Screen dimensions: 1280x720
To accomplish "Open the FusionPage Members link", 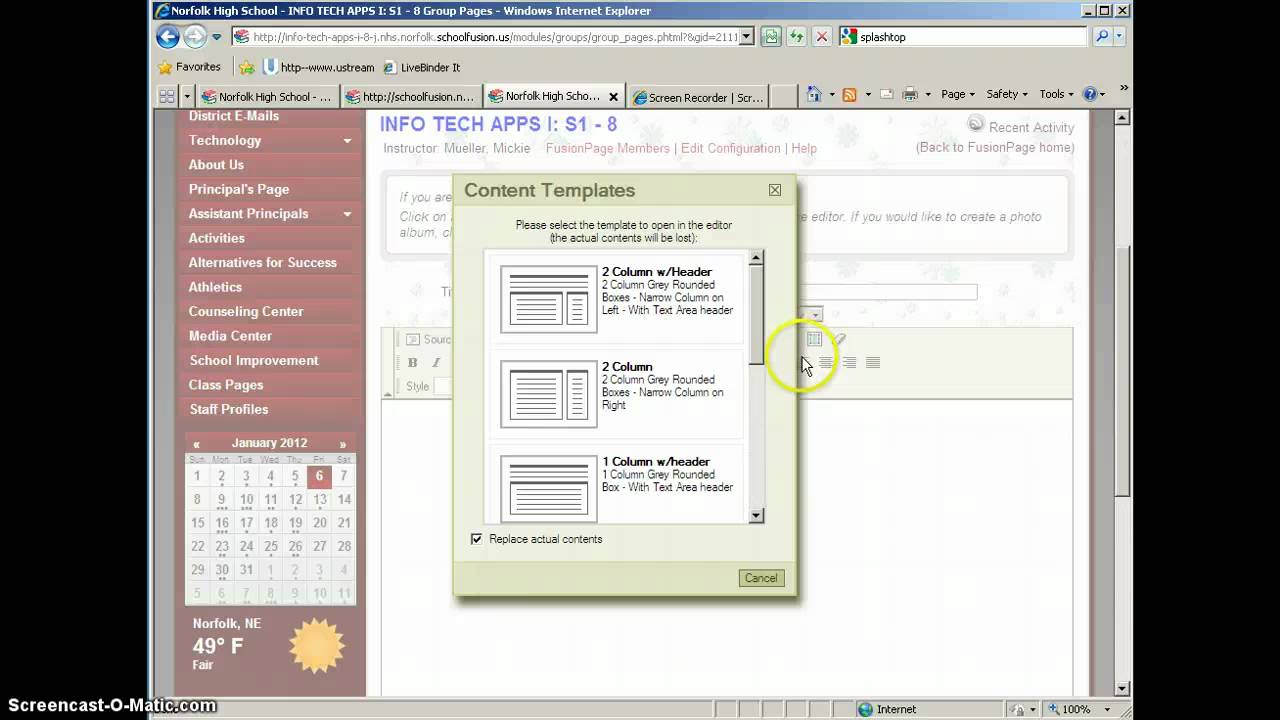I will pyautogui.click(x=608, y=148).
